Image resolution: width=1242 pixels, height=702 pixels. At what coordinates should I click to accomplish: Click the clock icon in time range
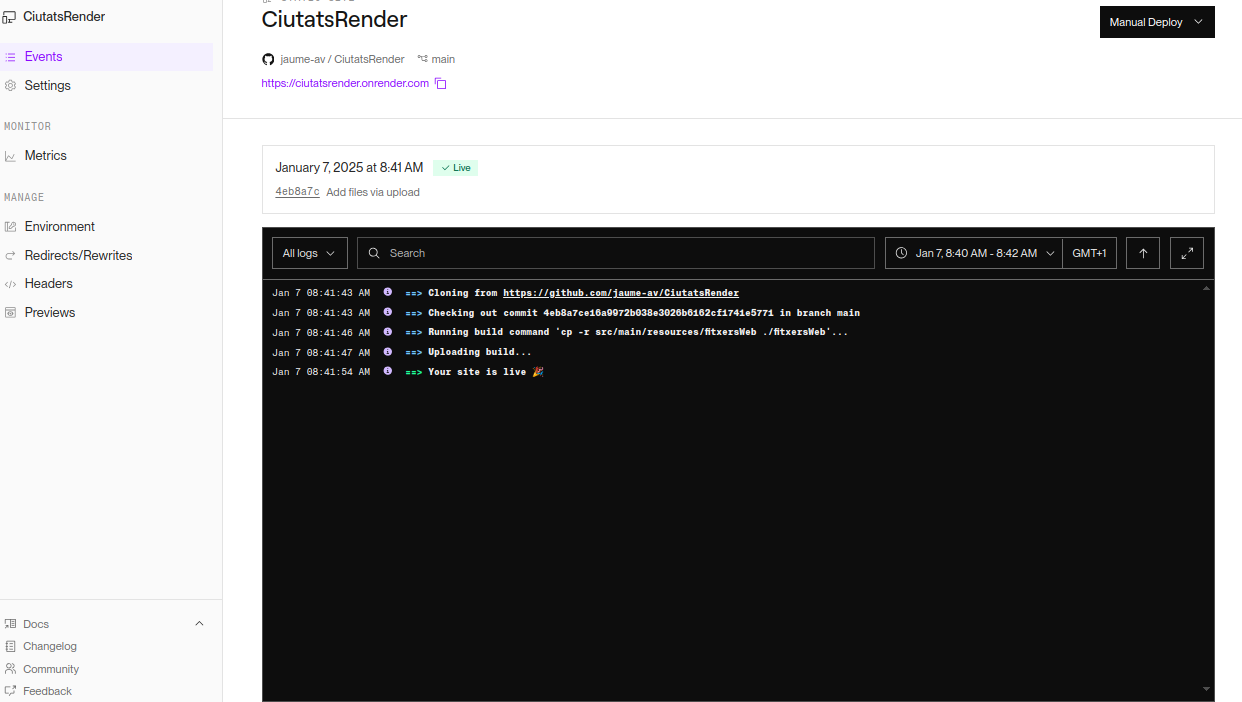click(x=901, y=253)
